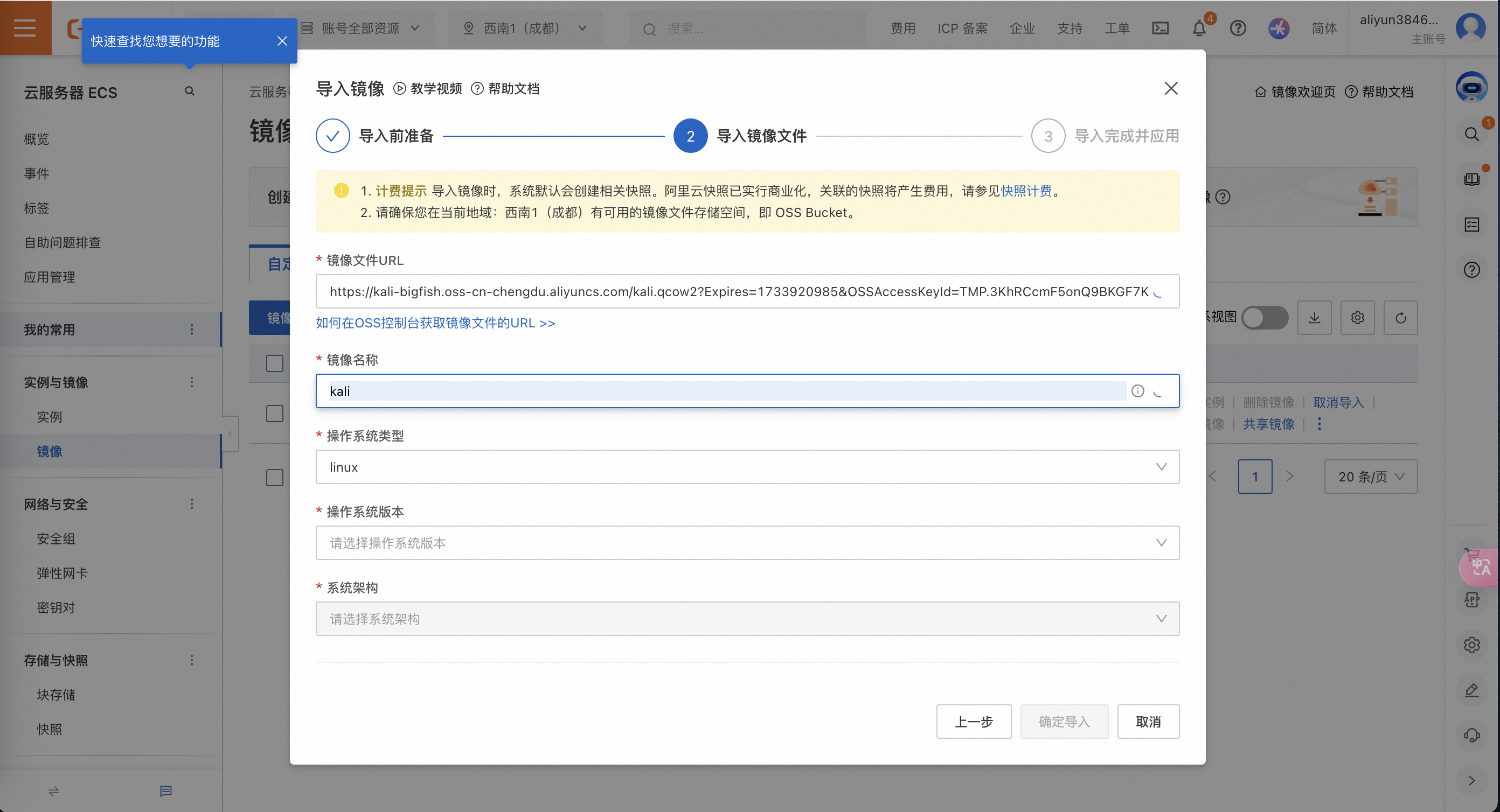Open the region dropdown 西南1（成都）
1500x812 pixels.
525,28
